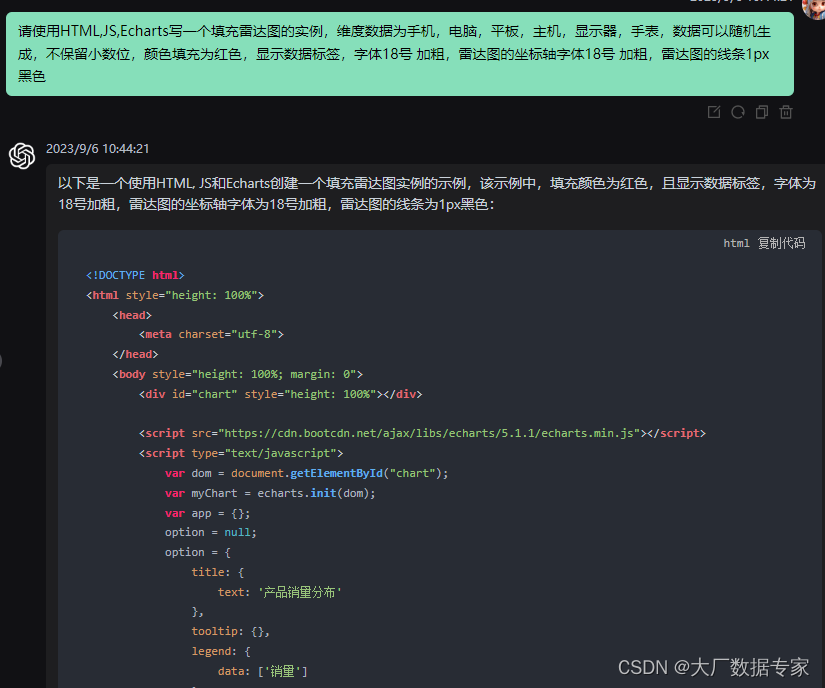Click the echarts.min.js script src URL
This screenshot has width=825, height=688.
click(429, 433)
